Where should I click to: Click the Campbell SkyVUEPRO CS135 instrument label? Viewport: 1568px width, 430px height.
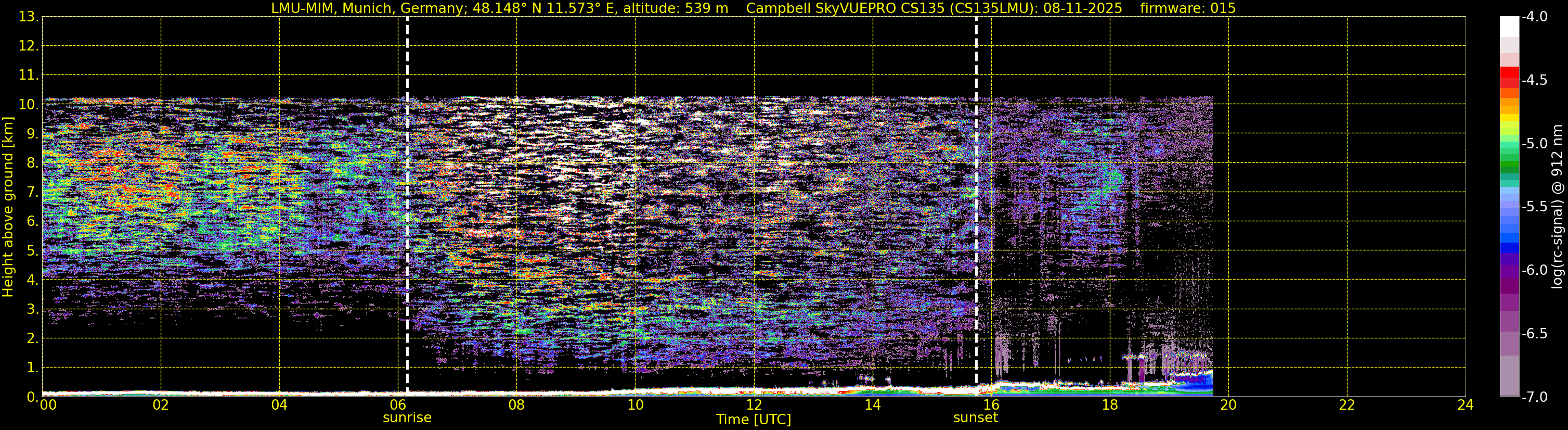click(x=934, y=8)
